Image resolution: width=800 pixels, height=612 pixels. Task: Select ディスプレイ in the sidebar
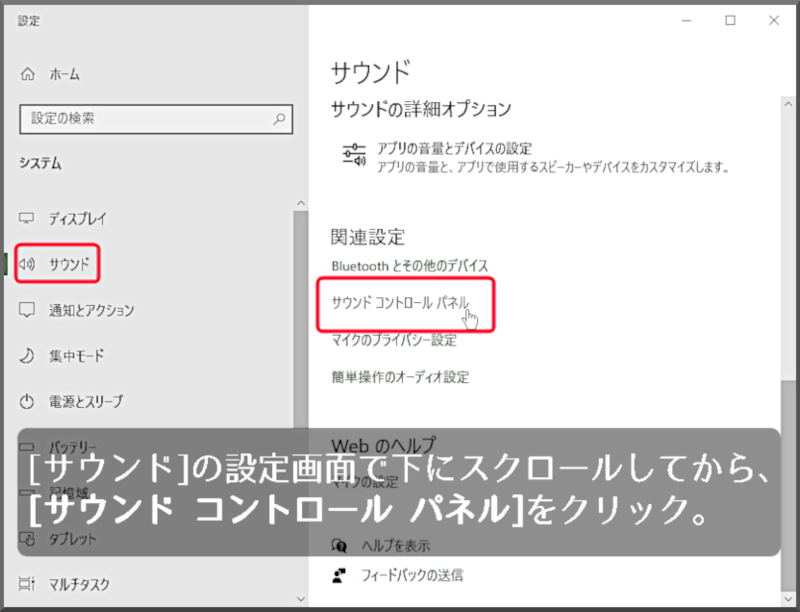[x=78, y=219]
